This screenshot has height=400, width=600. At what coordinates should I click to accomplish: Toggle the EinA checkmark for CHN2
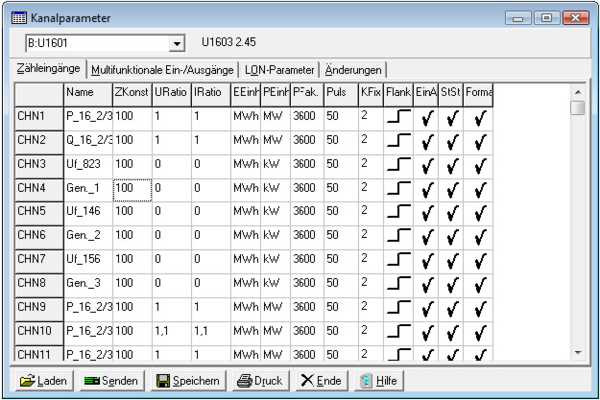pyautogui.click(x=427, y=141)
